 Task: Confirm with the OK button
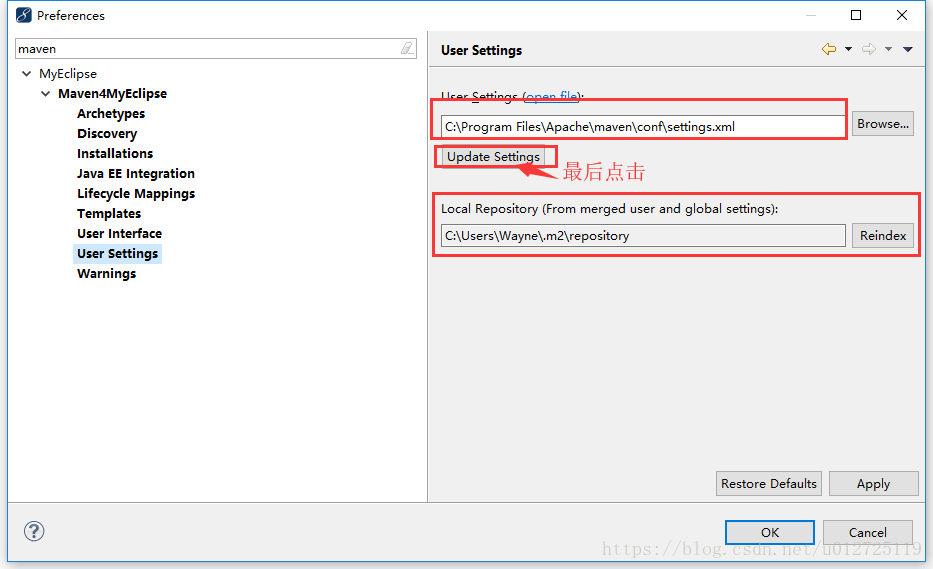click(770, 532)
